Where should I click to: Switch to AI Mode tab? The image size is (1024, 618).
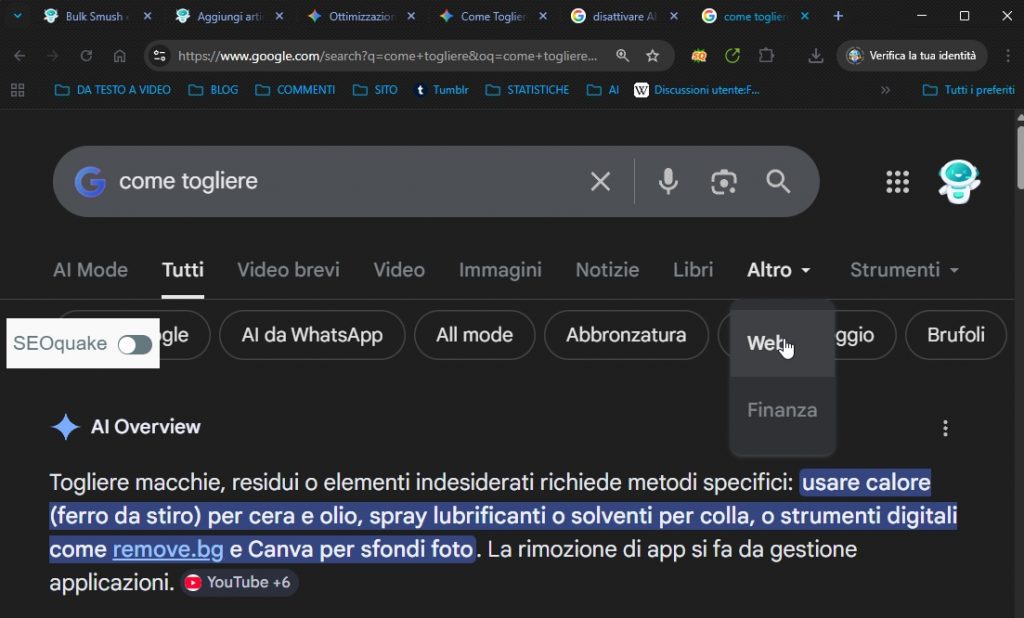tap(90, 270)
